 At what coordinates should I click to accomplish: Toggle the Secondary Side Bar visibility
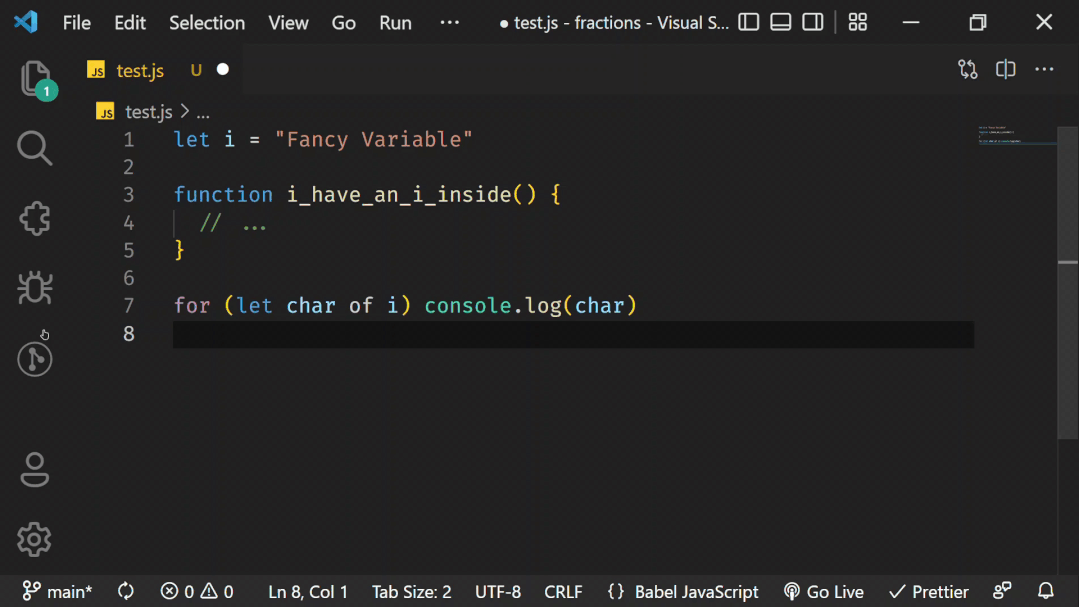click(x=812, y=22)
